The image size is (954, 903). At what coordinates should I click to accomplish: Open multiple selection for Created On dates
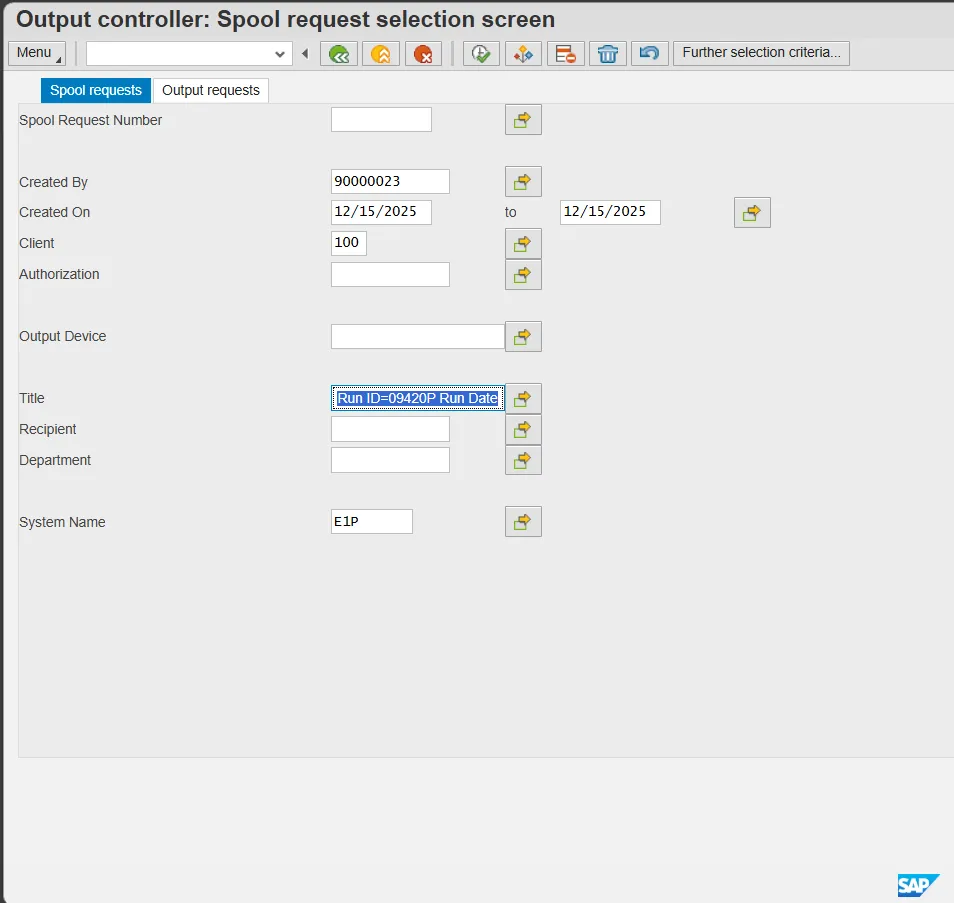tap(751, 213)
